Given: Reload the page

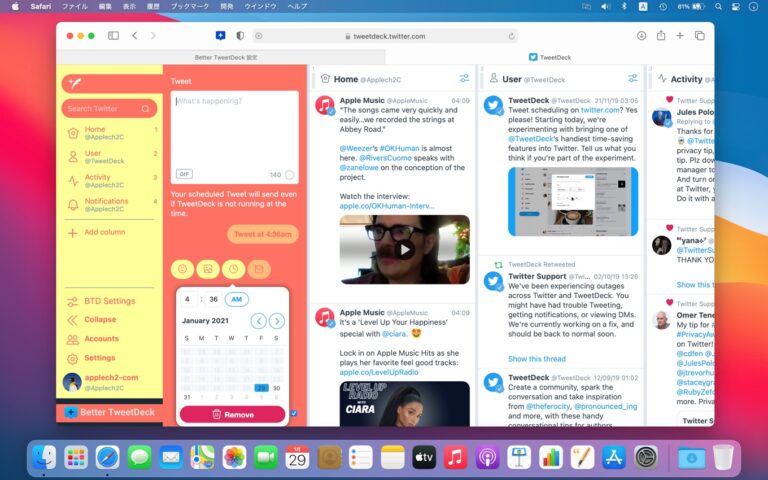Looking at the screenshot, I should pos(511,36).
